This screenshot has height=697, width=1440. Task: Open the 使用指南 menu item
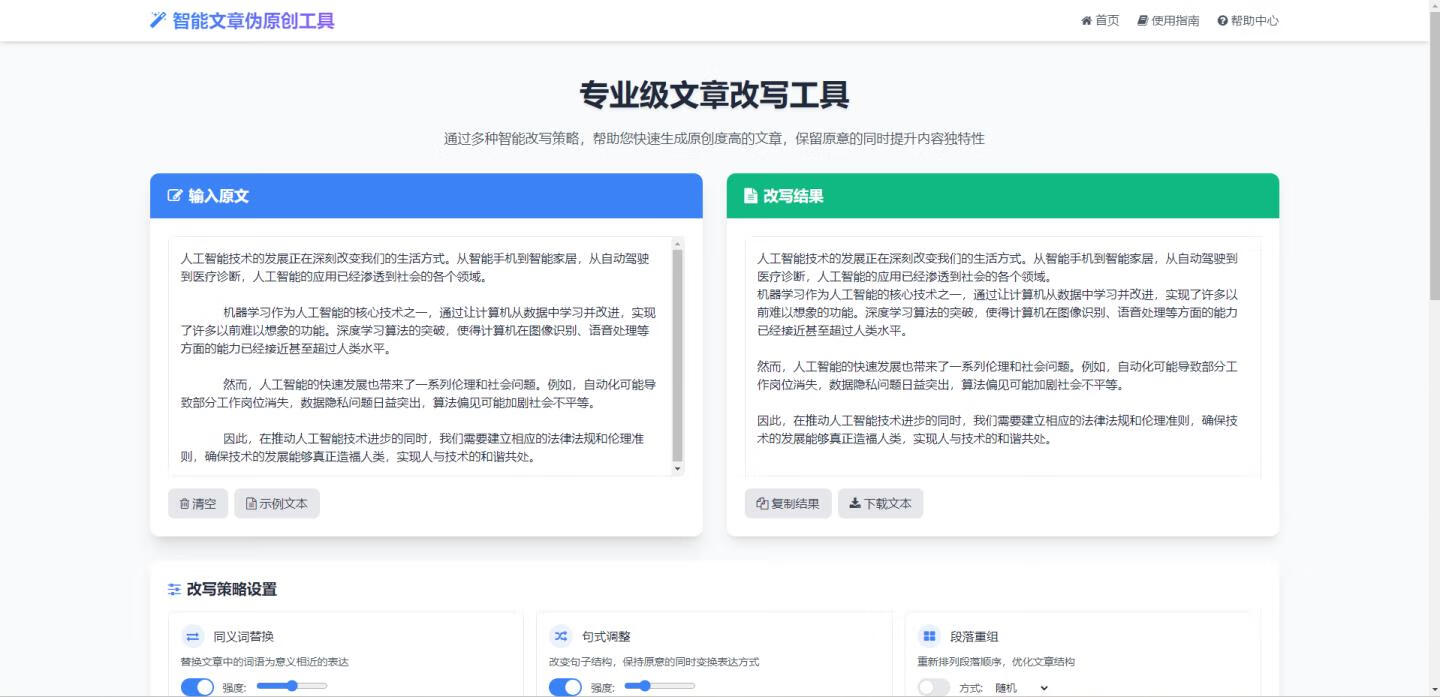(x=1166, y=19)
